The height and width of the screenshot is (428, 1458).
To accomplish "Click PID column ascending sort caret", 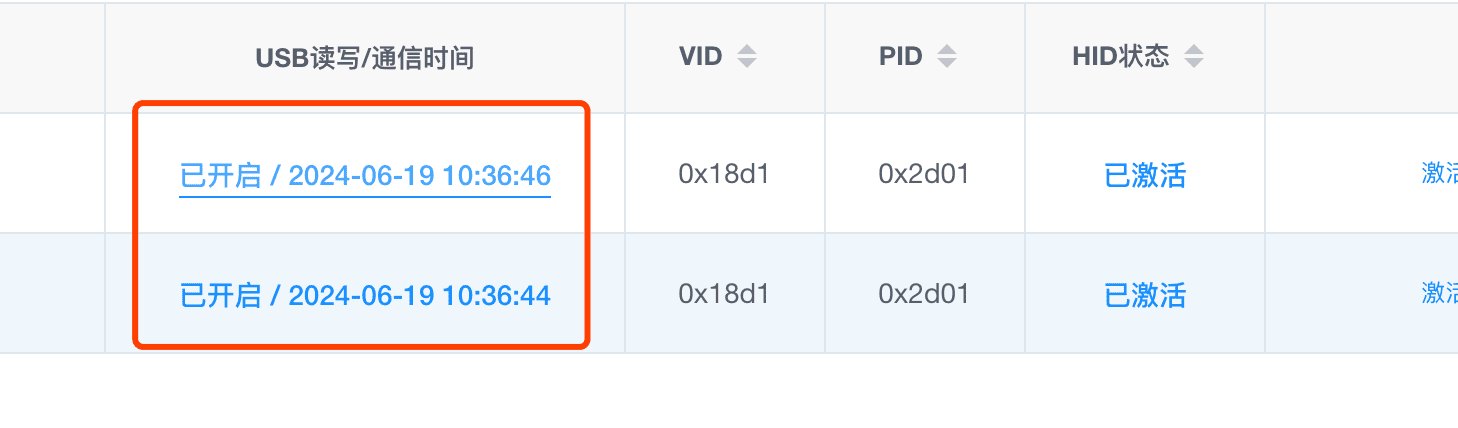I will pyautogui.click(x=946, y=50).
